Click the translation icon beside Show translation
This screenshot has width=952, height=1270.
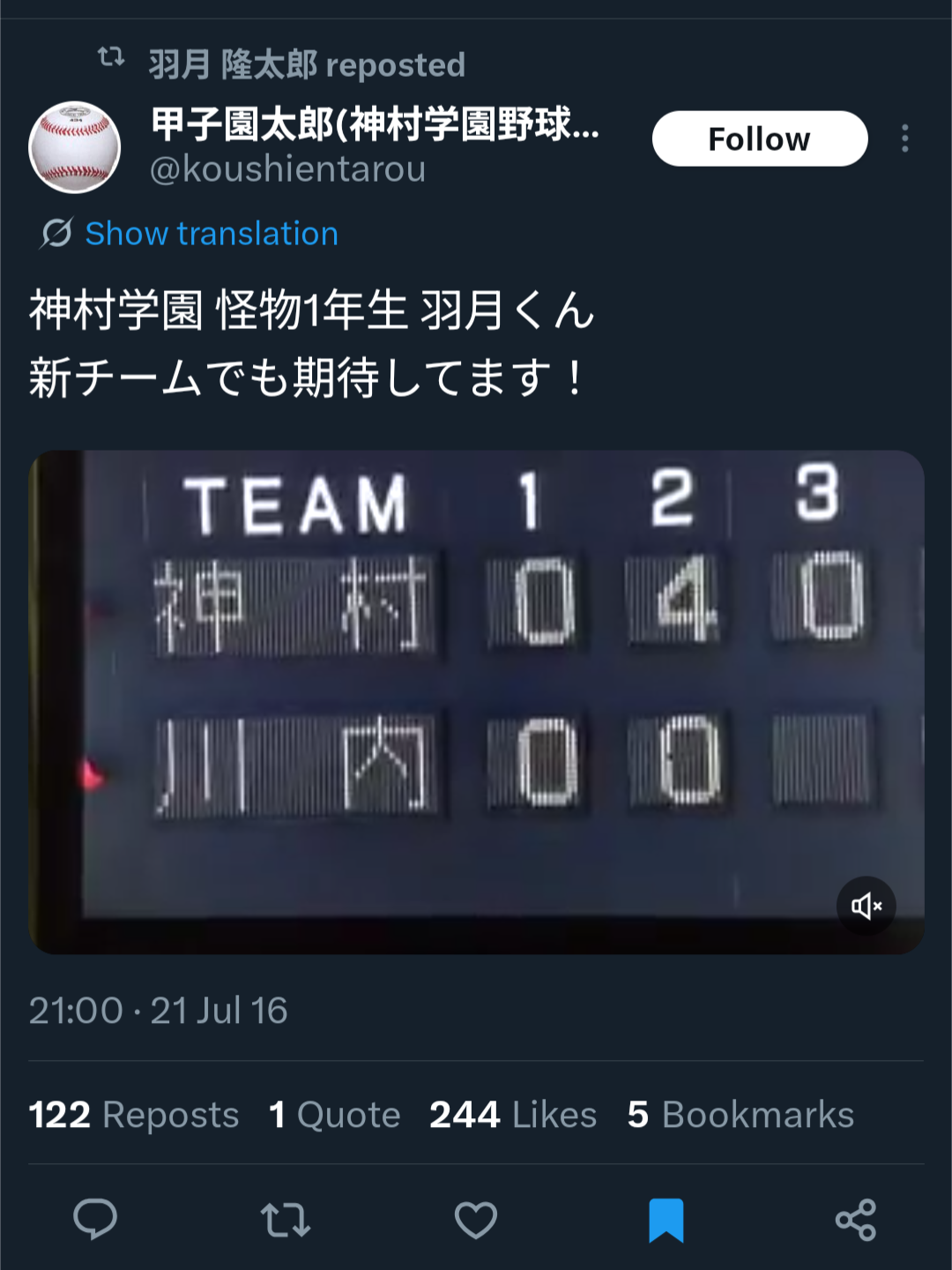56,234
